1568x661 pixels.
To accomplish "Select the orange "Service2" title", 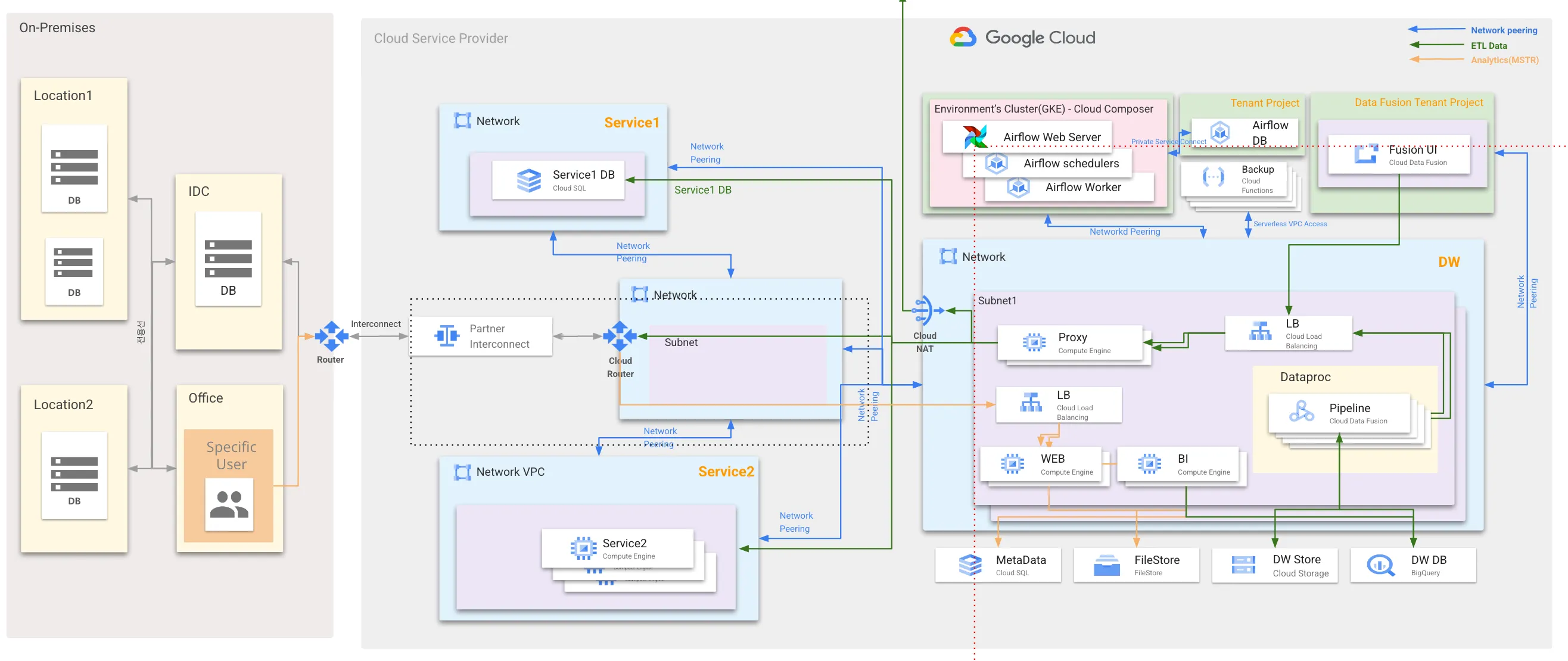I will (x=726, y=472).
